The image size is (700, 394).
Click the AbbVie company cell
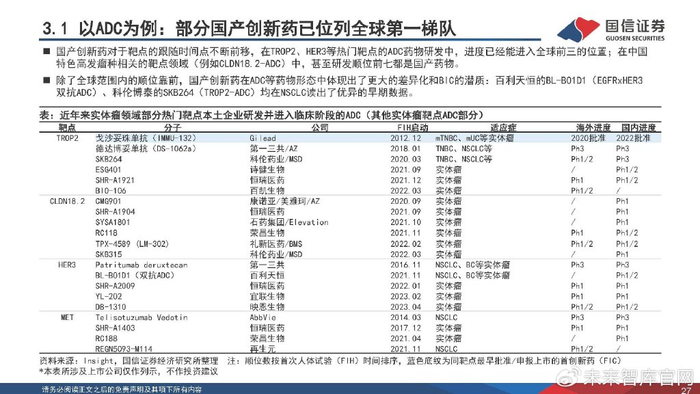(x=262, y=317)
